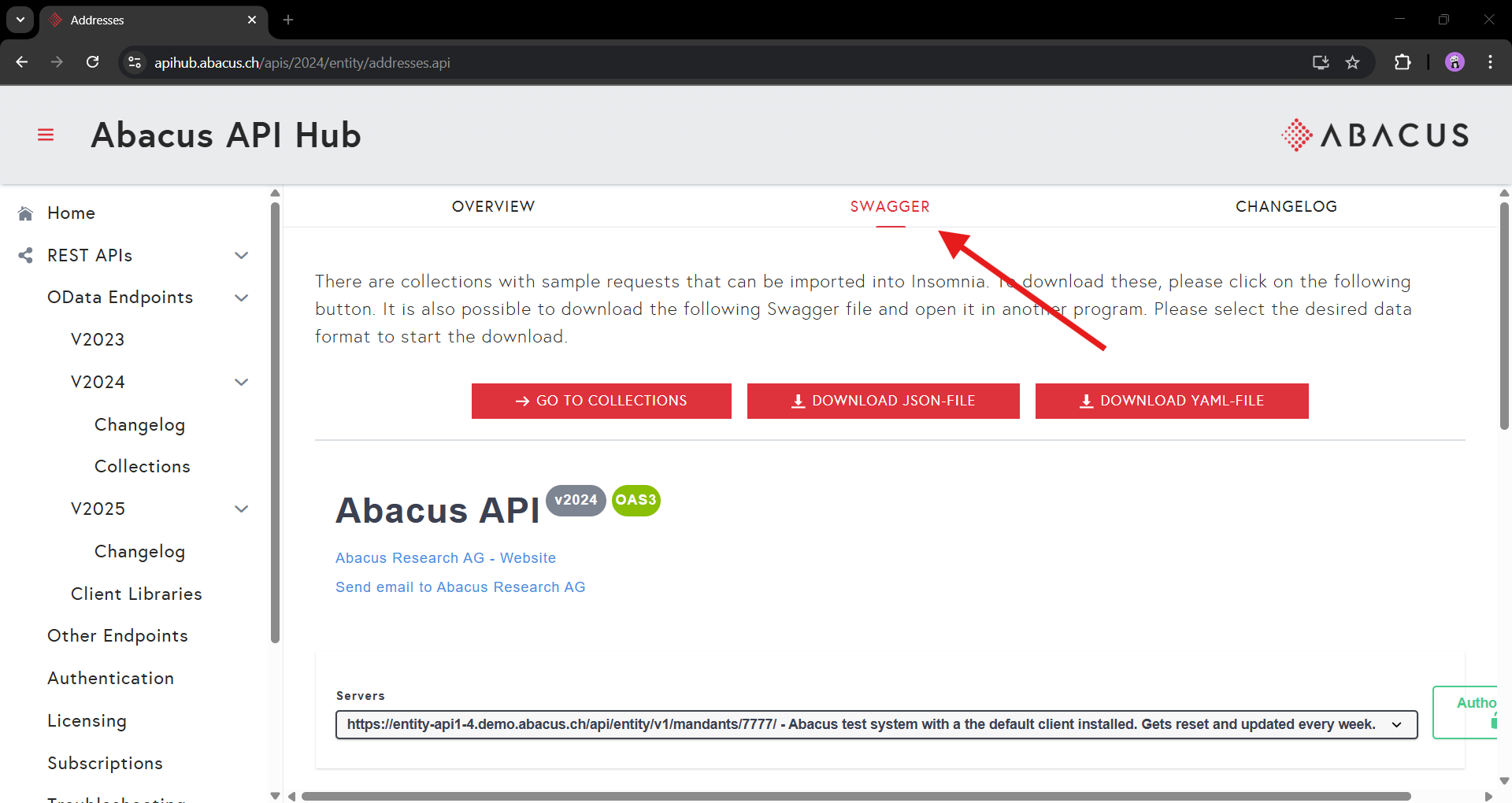This screenshot has width=1512, height=803.
Task: Open Other Endpoints in sidebar
Action: tap(117, 635)
